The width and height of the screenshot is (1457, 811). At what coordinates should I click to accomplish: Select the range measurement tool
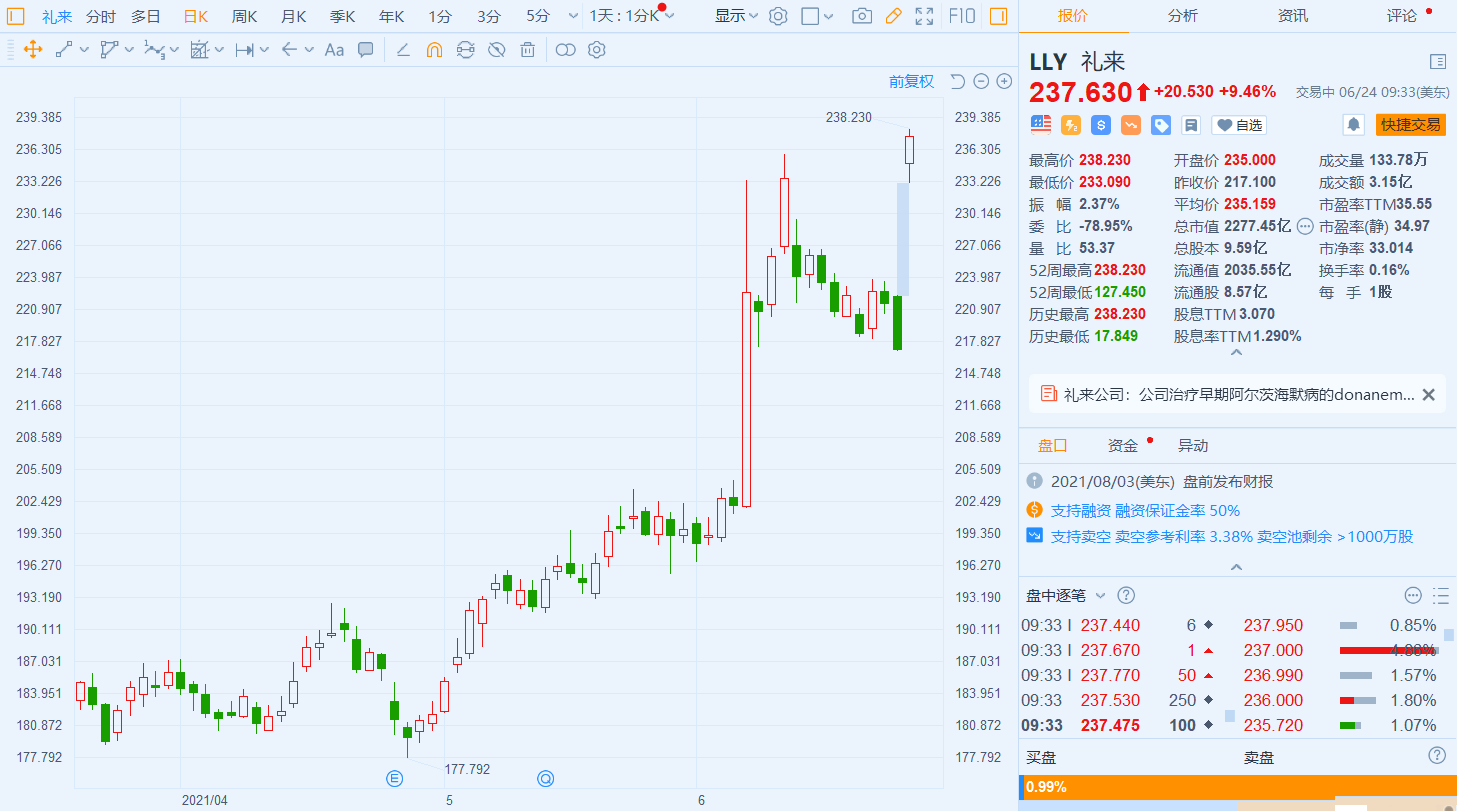[x=244, y=50]
